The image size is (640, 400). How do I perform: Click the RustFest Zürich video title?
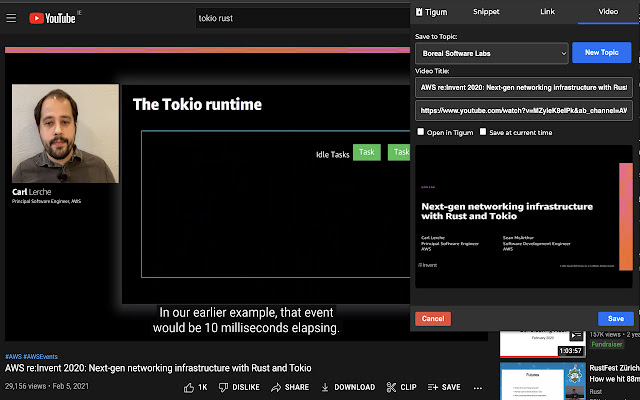pyautogui.click(x=614, y=373)
